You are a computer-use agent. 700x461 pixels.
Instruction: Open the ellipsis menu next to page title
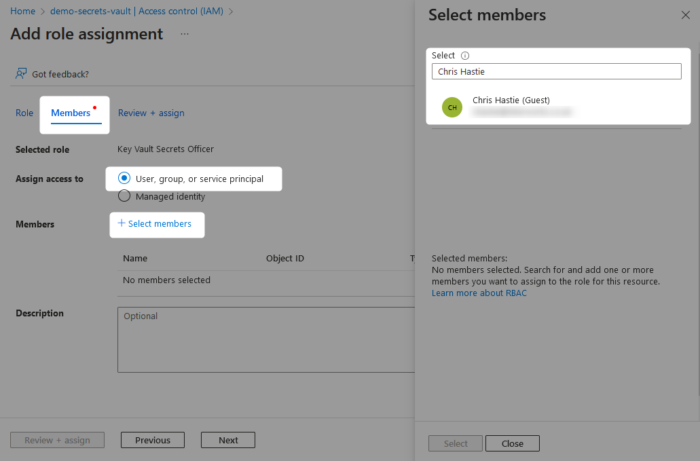coord(184,34)
